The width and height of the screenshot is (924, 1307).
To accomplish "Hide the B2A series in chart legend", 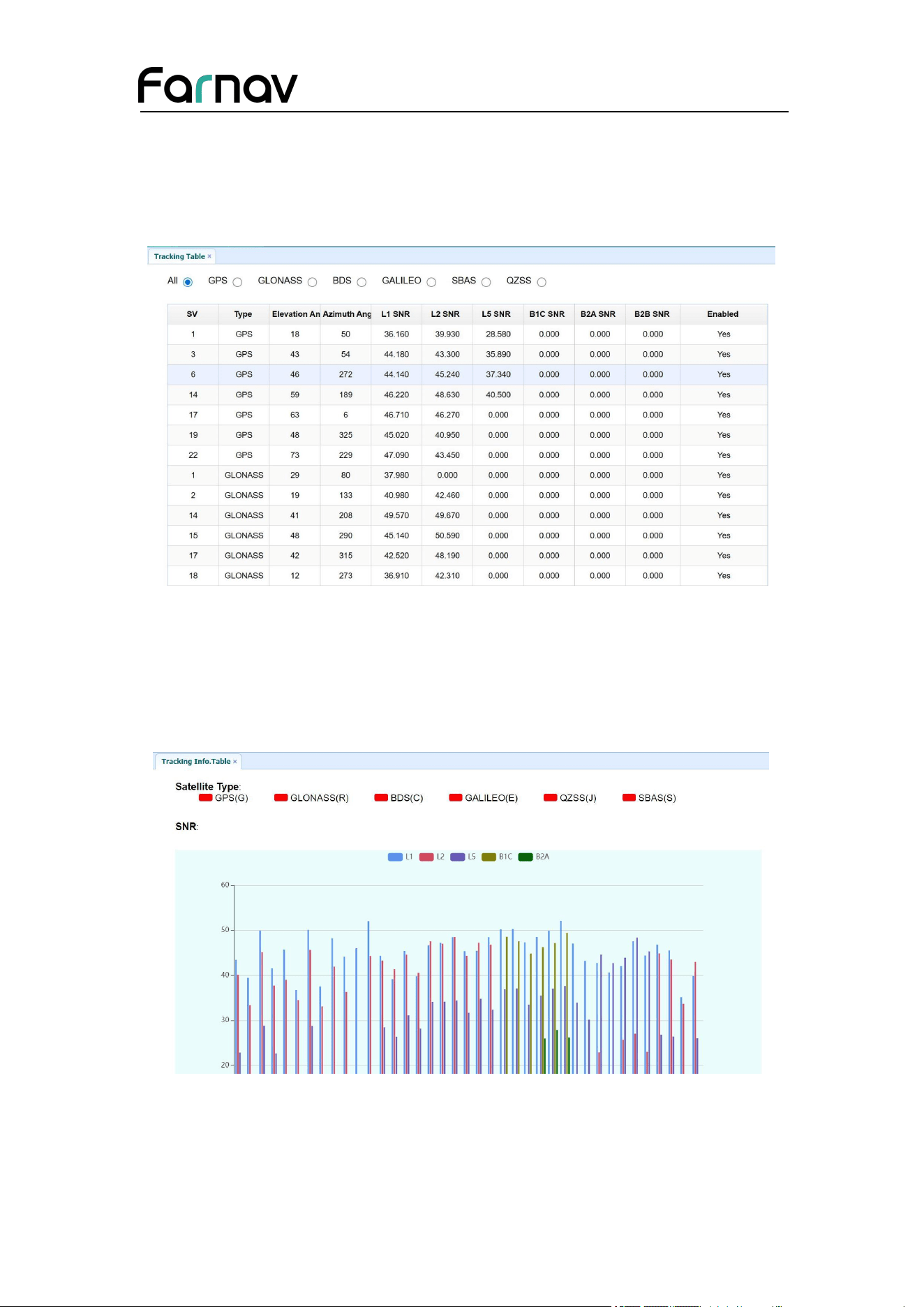I will pyautogui.click(x=534, y=857).
